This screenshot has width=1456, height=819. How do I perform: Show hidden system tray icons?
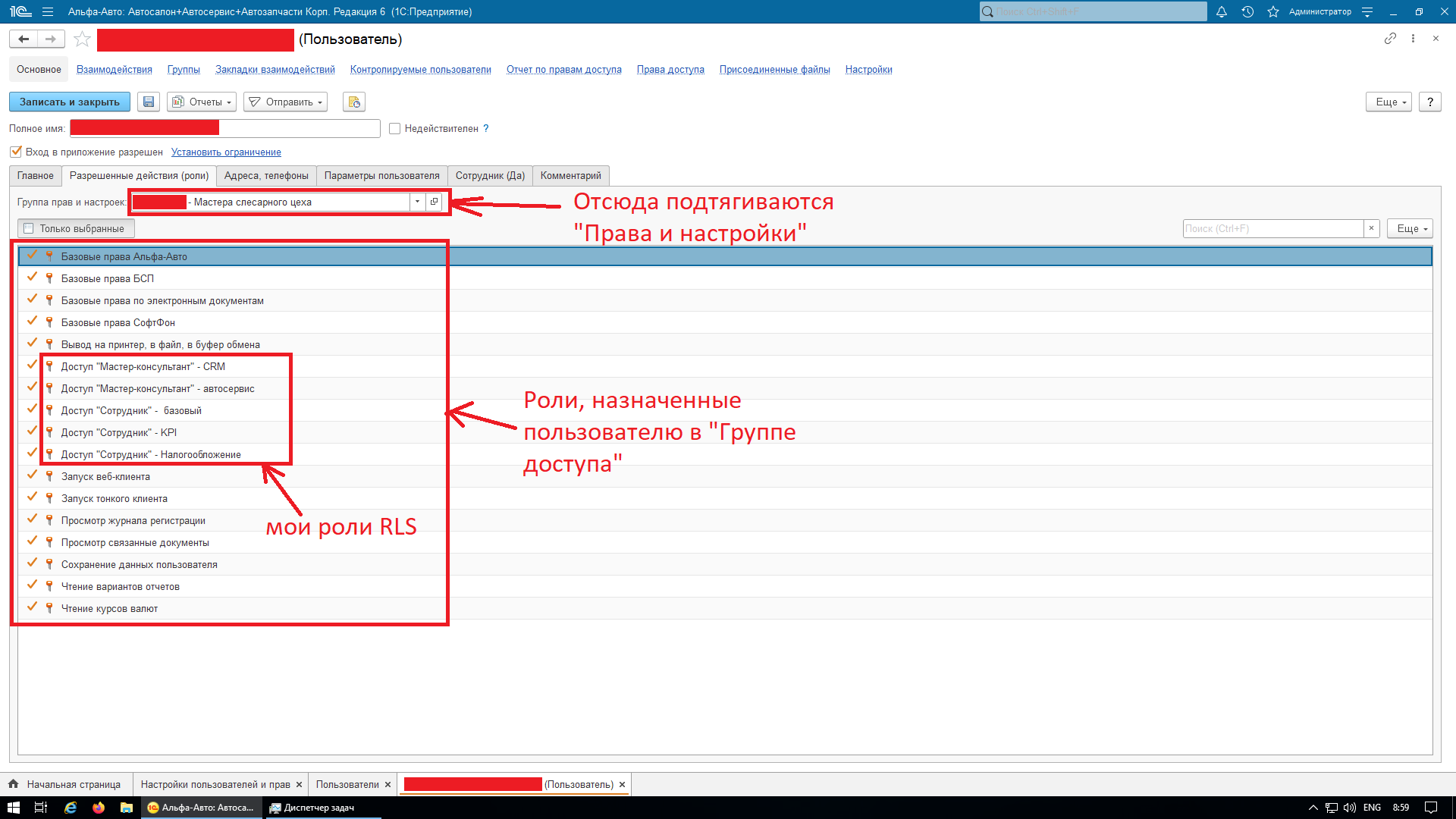[1313, 808]
